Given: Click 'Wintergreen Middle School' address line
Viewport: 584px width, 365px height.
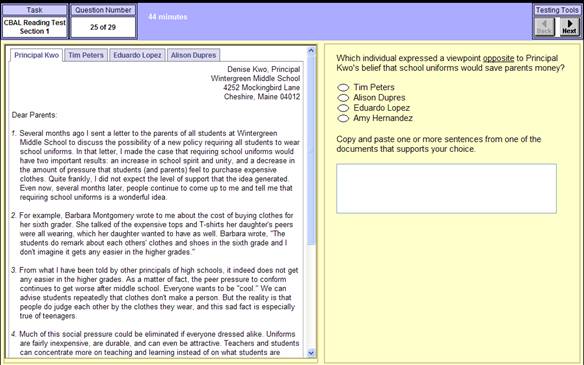Looking at the screenshot, I should (255, 78).
